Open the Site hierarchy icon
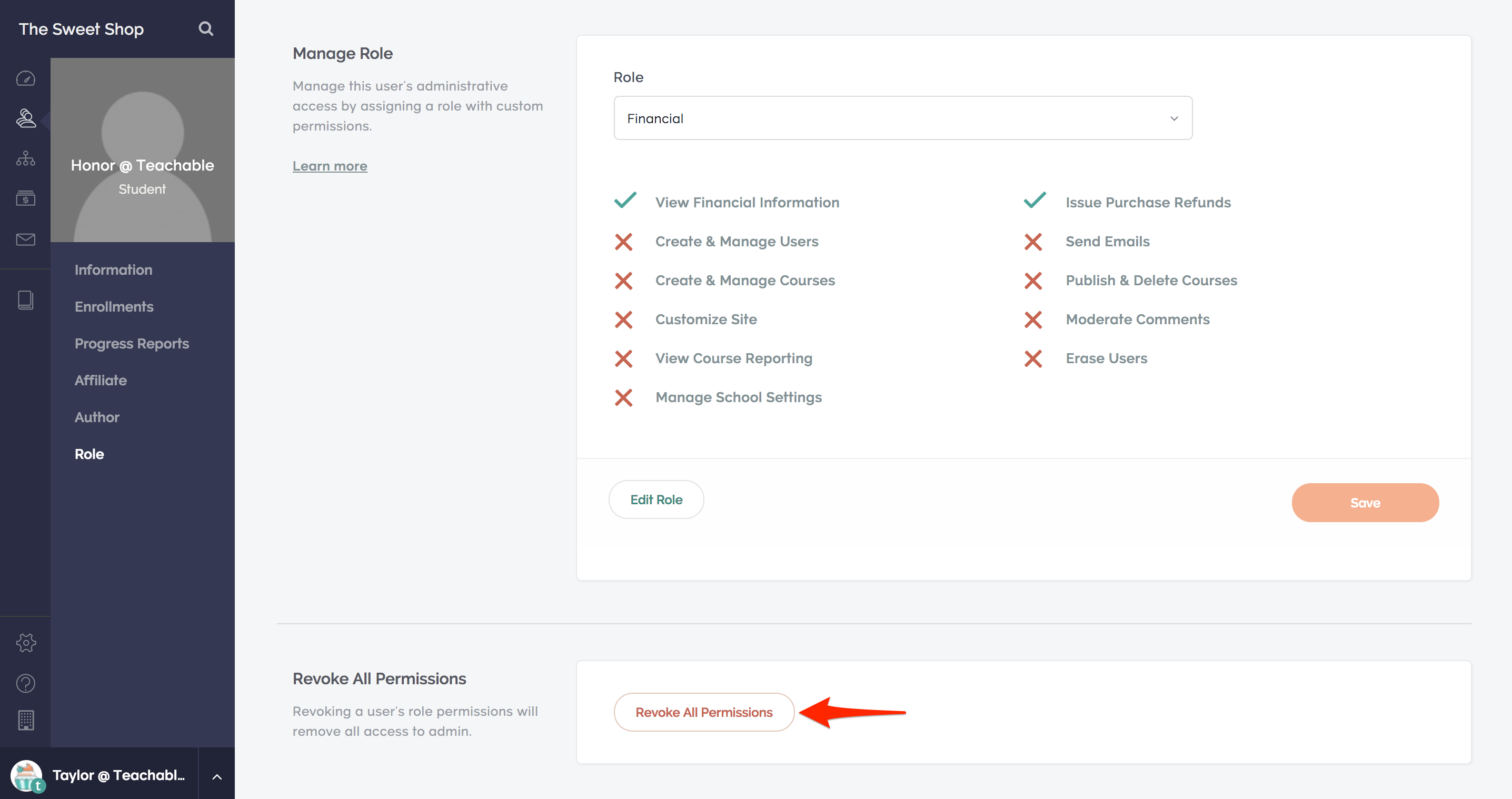This screenshot has height=799, width=1512. pos(25,158)
